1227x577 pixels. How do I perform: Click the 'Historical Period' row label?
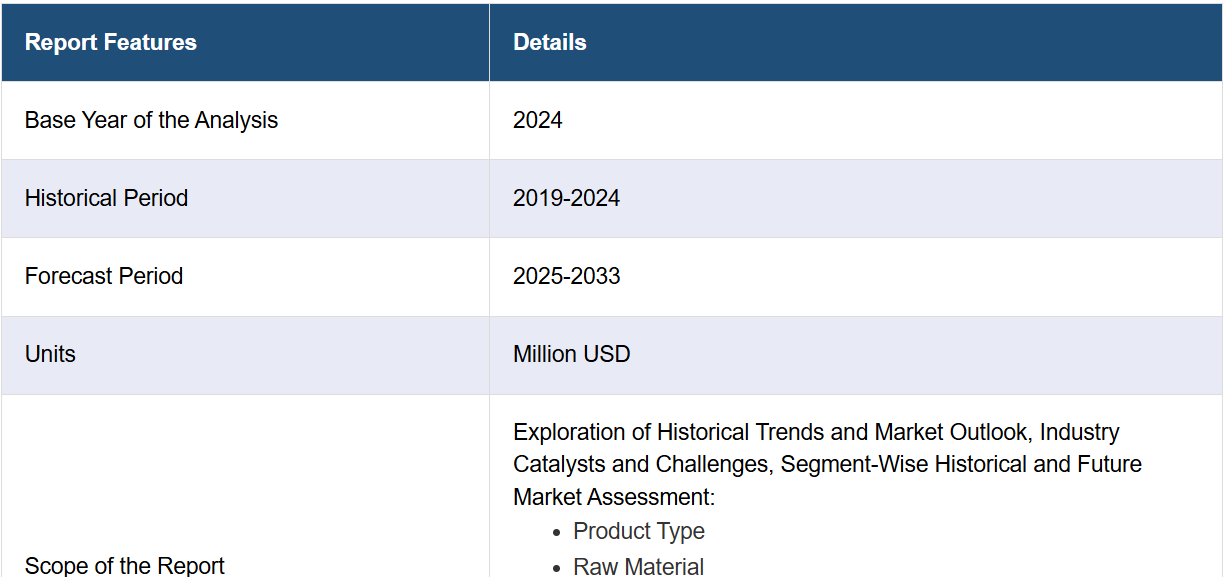(106, 198)
